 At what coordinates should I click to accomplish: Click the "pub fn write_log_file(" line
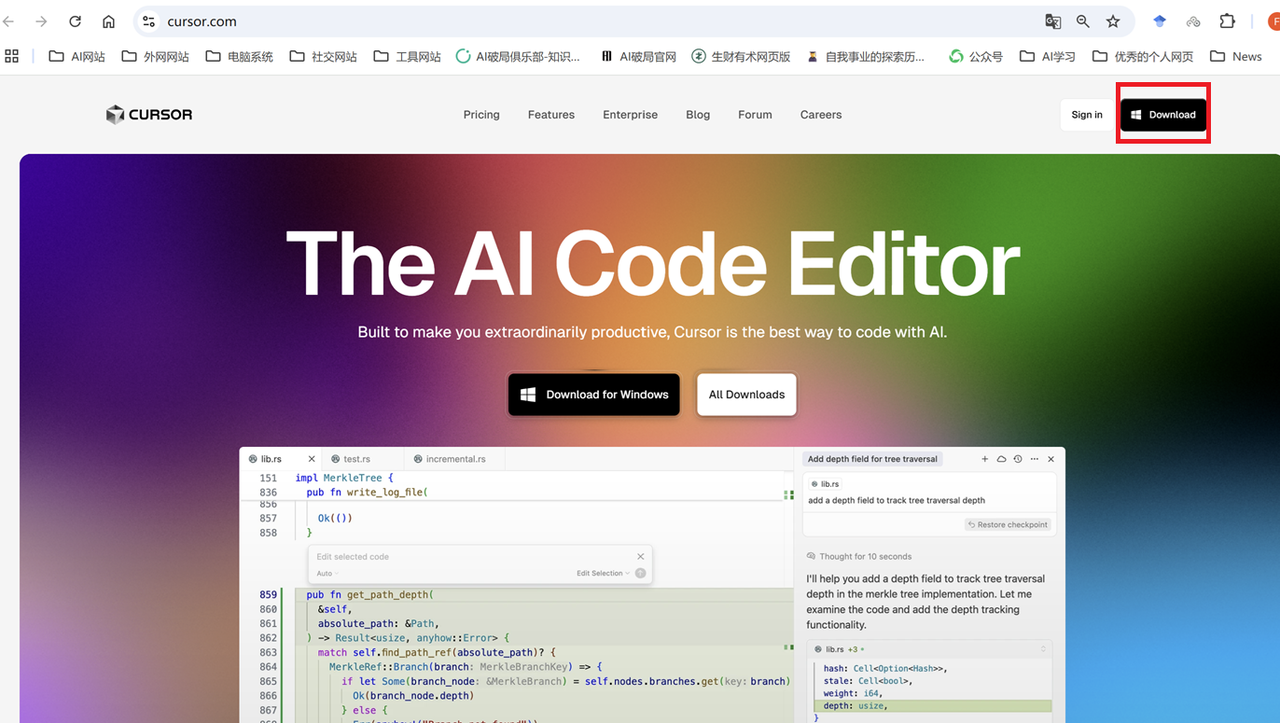367,492
